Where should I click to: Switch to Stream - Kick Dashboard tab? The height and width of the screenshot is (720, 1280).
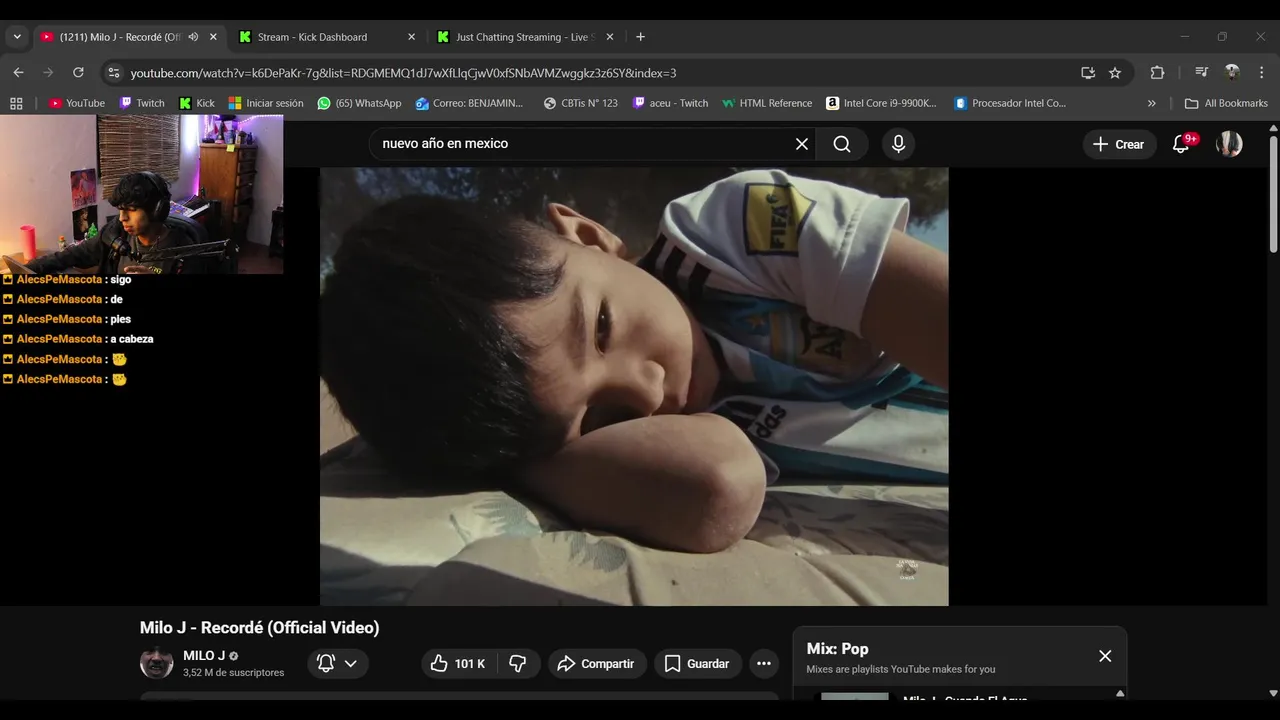click(x=312, y=37)
